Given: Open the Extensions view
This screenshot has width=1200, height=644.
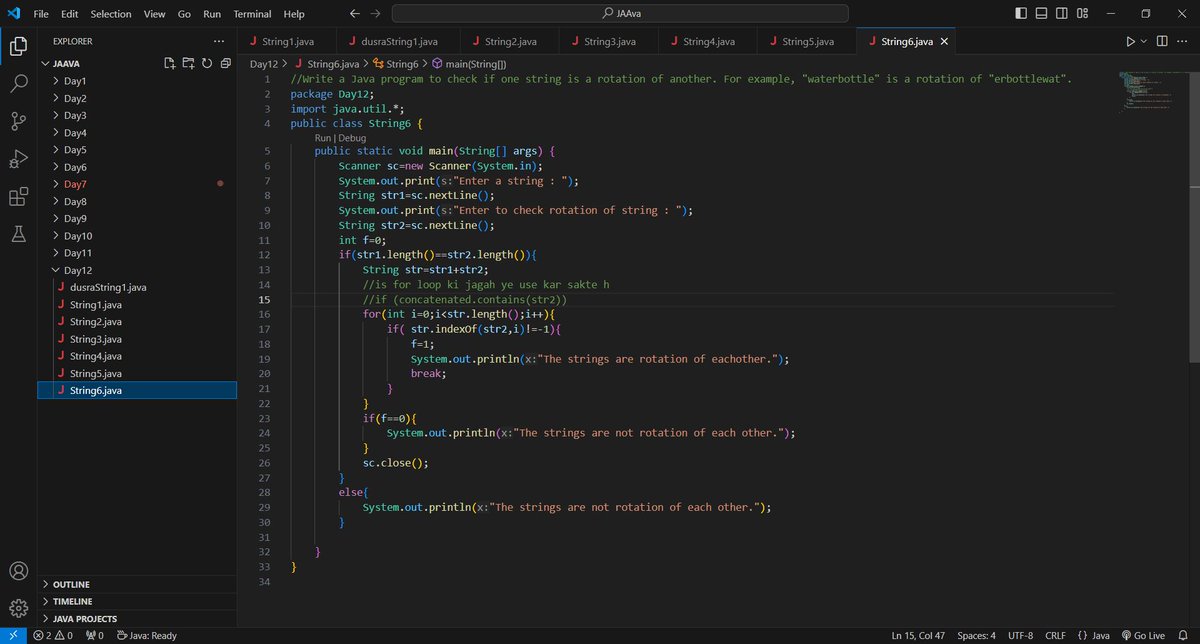Looking at the screenshot, I should (x=18, y=196).
